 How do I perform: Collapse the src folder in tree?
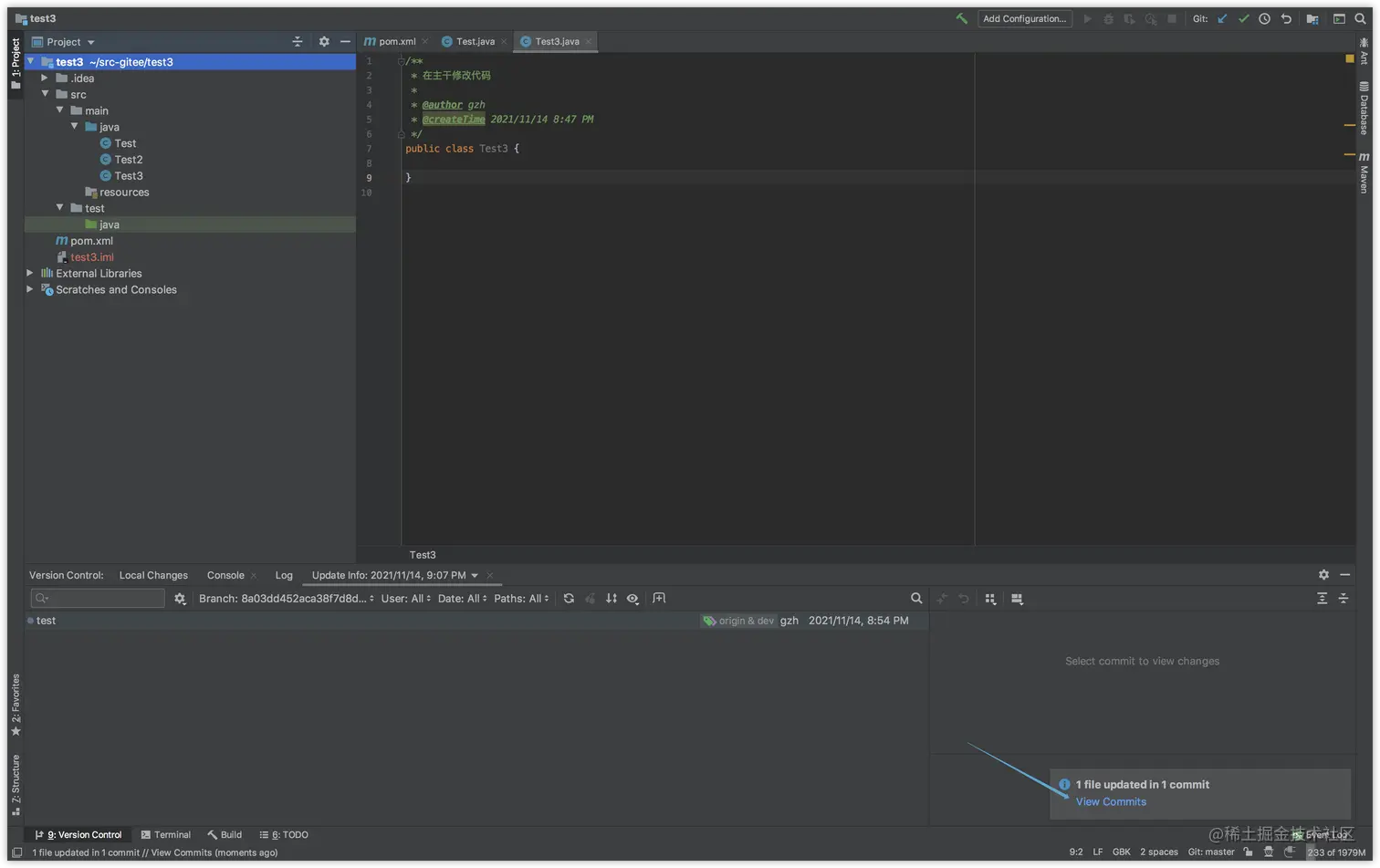click(x=45, y=94)
